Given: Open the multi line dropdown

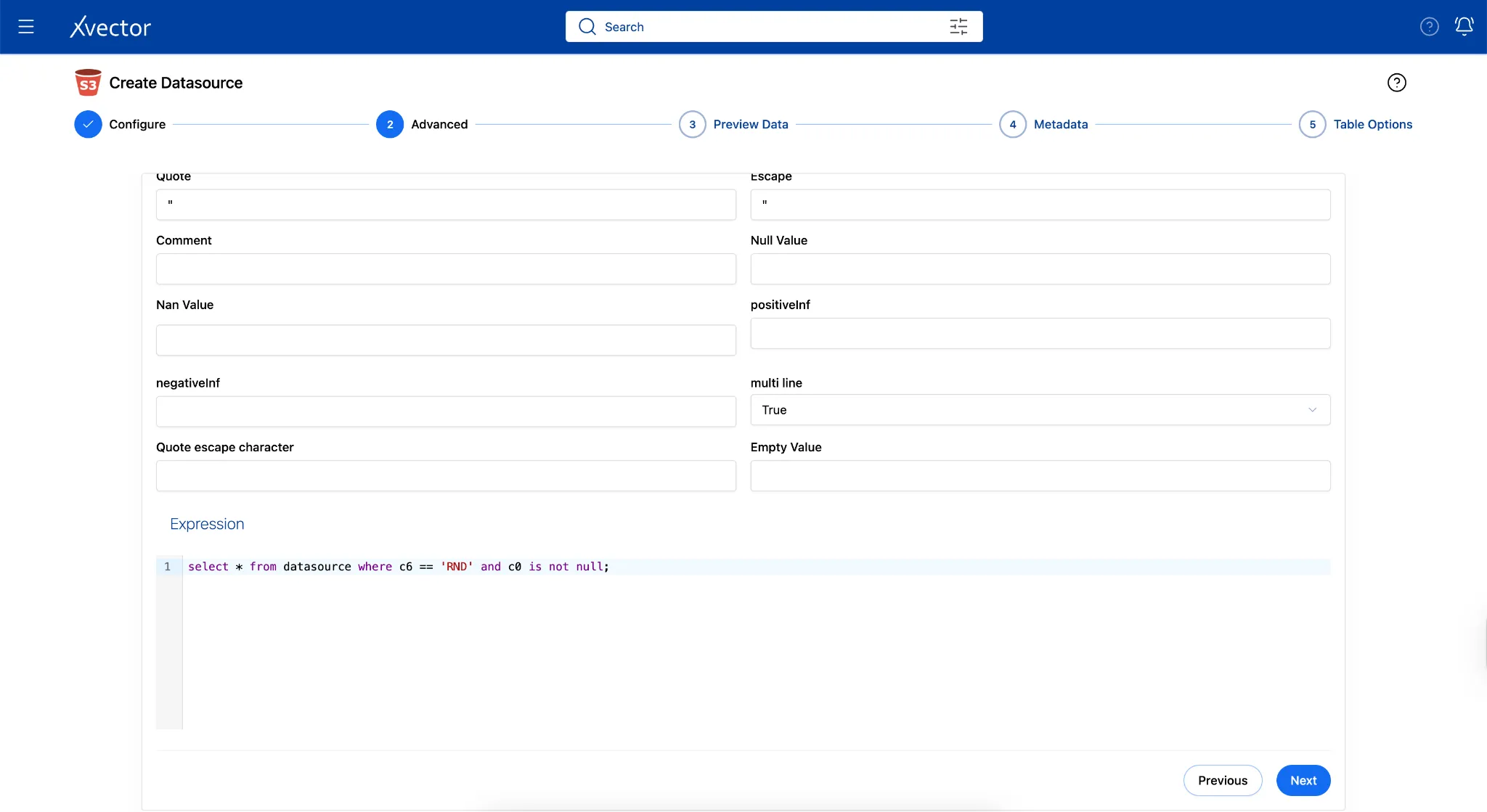Looking at the screenshot, I should click(x=1040, y=410).
